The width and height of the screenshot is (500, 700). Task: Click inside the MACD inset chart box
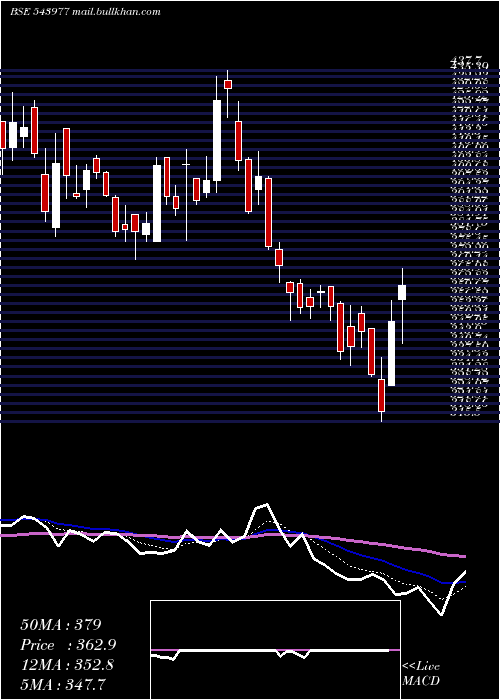pyautogui.click(x=275, y=650)
